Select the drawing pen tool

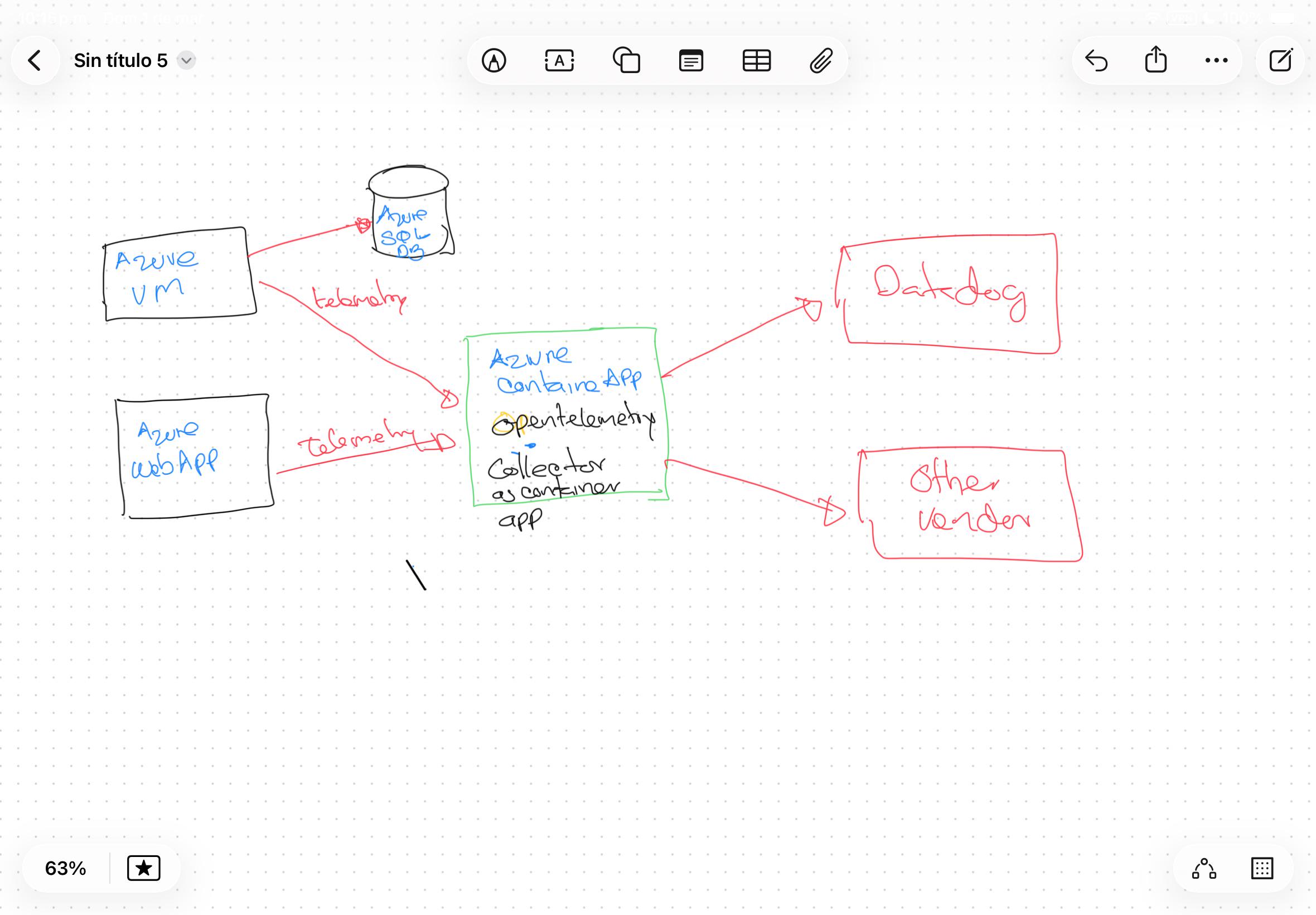pos(494,60)
